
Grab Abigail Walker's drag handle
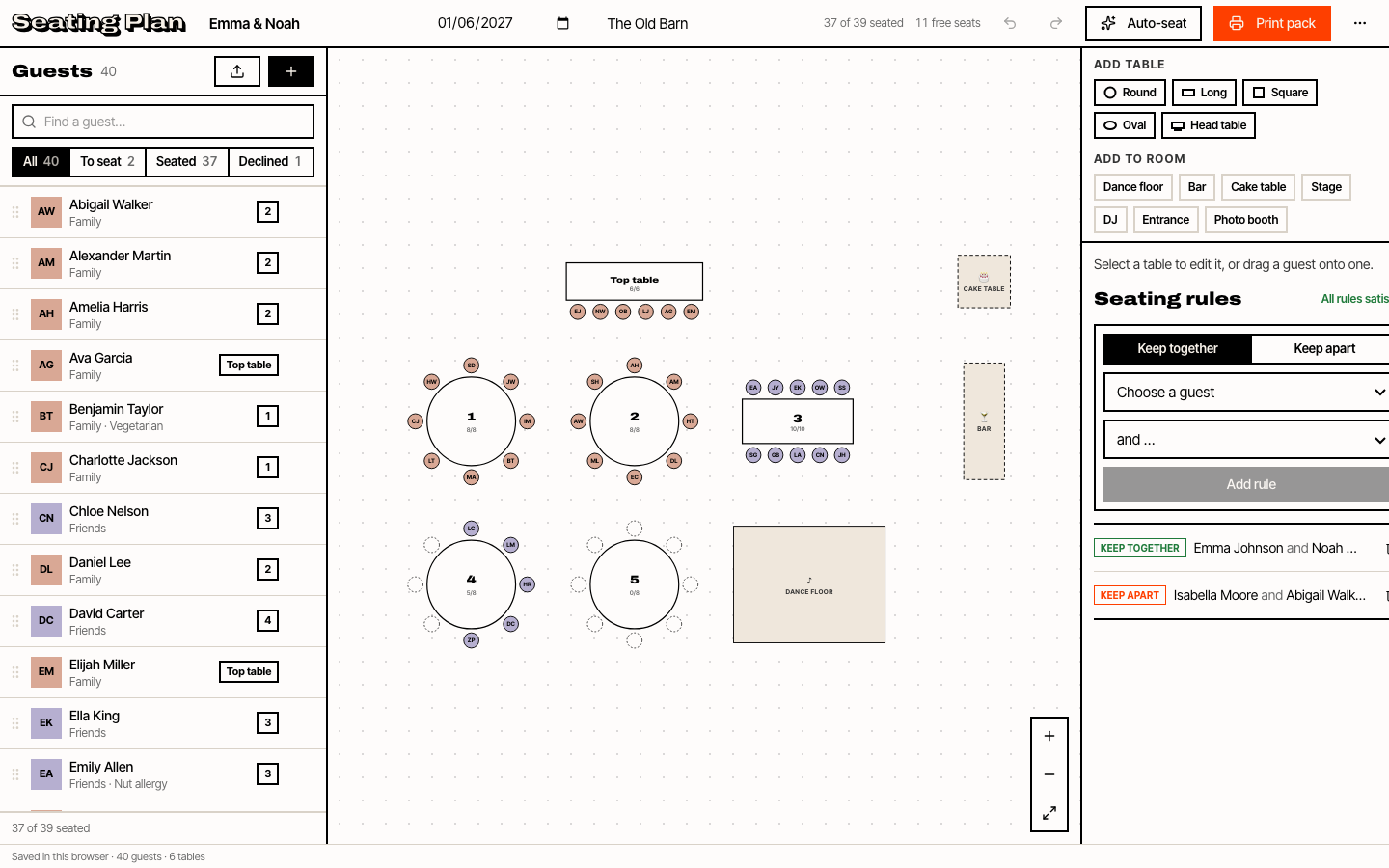click(15, 211)
